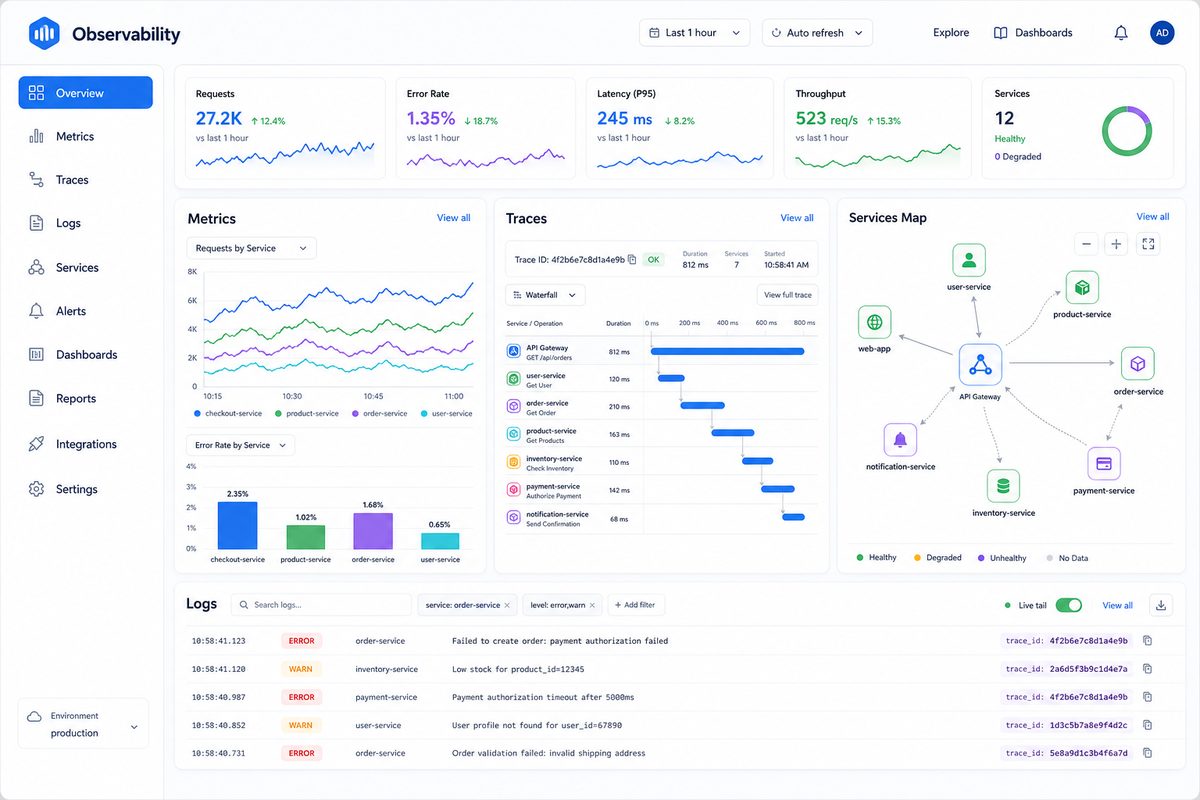The width and height of the screenshot is (1200, 800).
Task: Open the Environment production selector
Action: click(83, 724)
